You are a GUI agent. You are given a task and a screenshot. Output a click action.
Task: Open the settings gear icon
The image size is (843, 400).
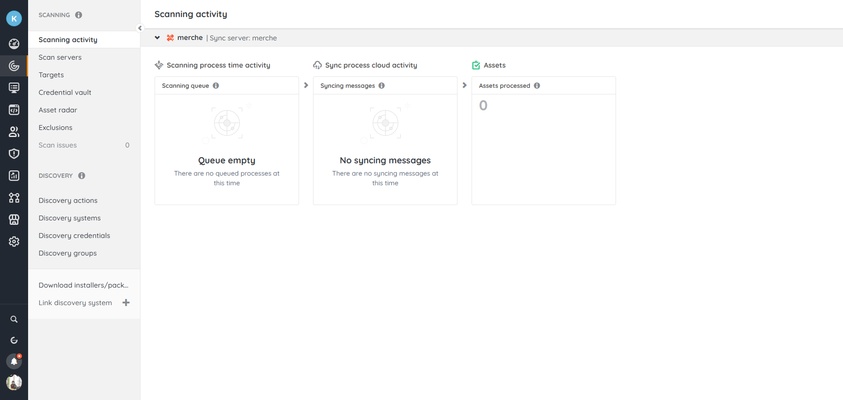(x=14, y=241)
